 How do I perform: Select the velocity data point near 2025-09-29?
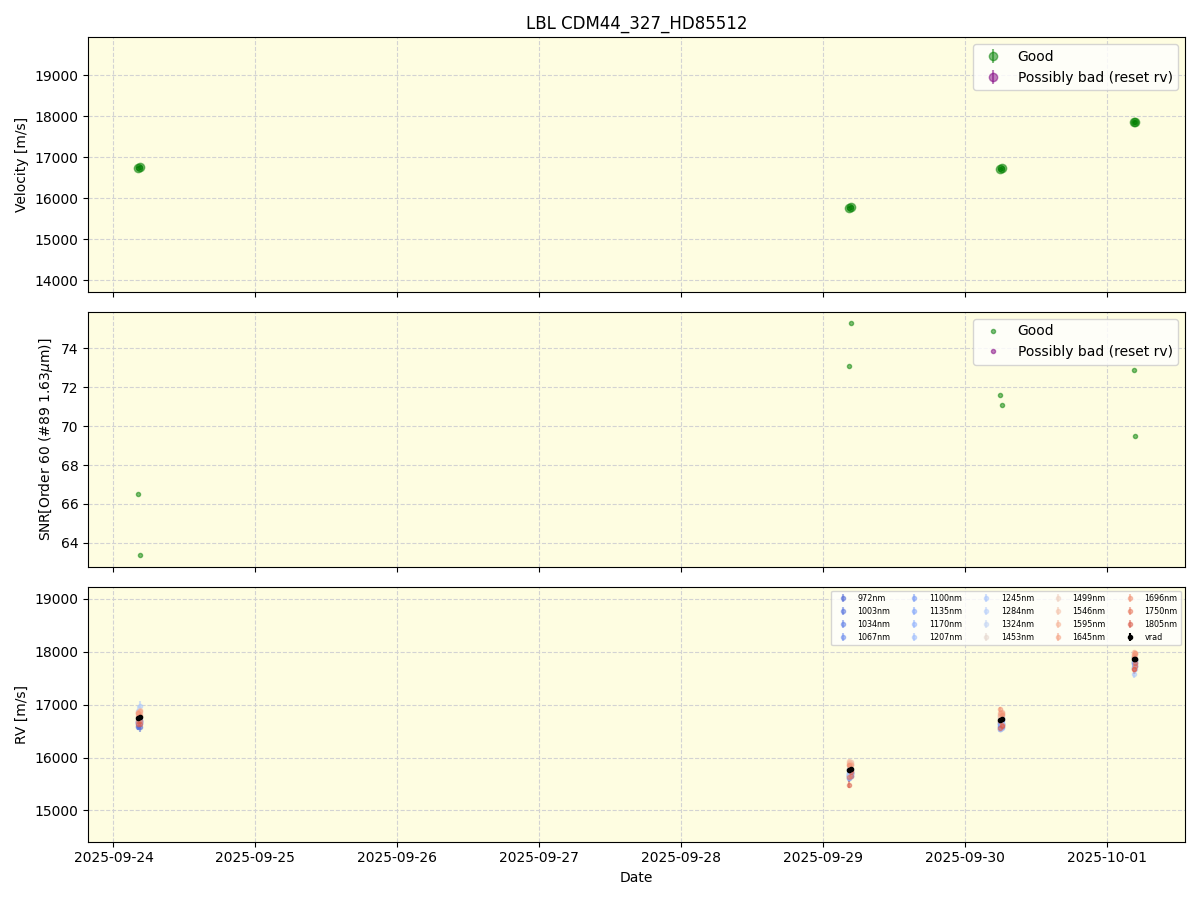[850, 208]
